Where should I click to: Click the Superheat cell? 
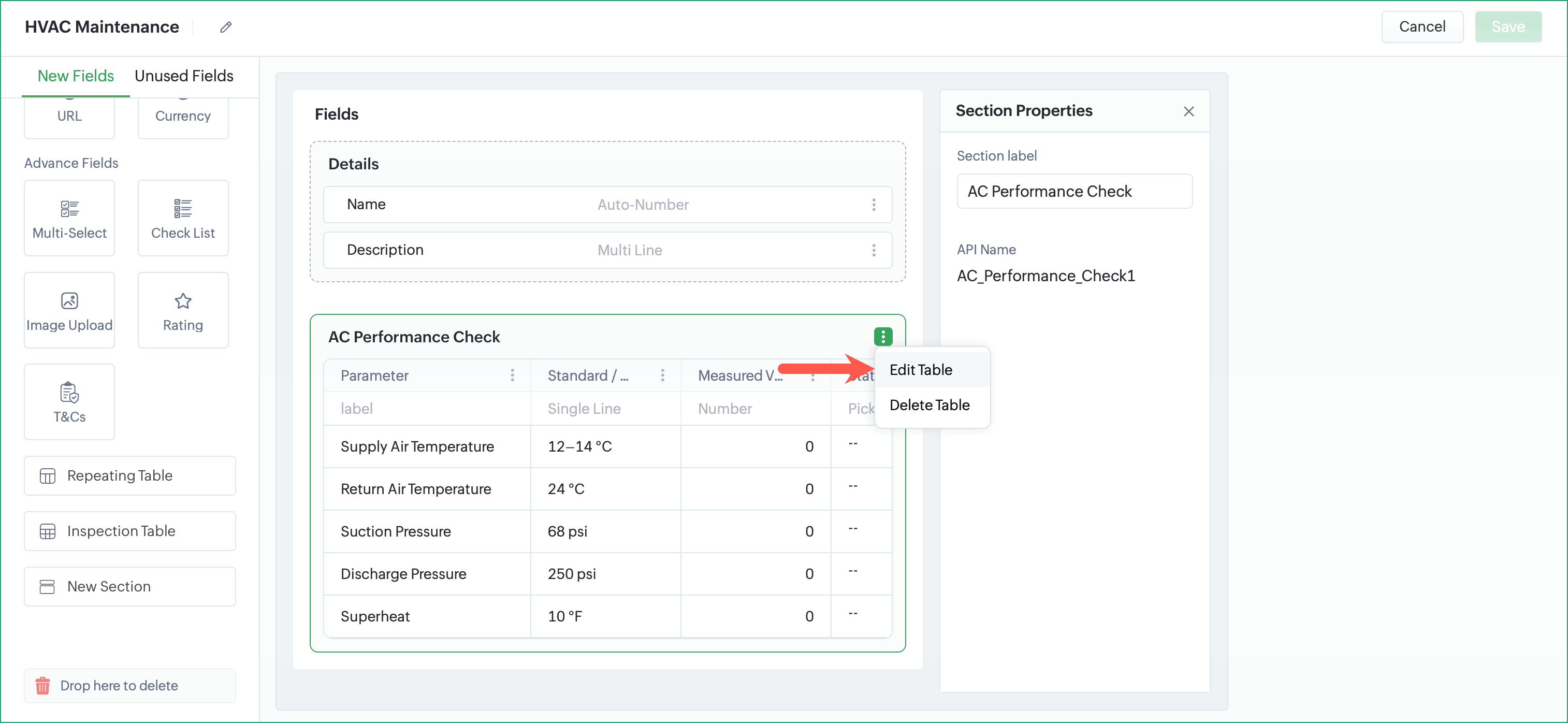pyautogui.click(x=427, y=616)
